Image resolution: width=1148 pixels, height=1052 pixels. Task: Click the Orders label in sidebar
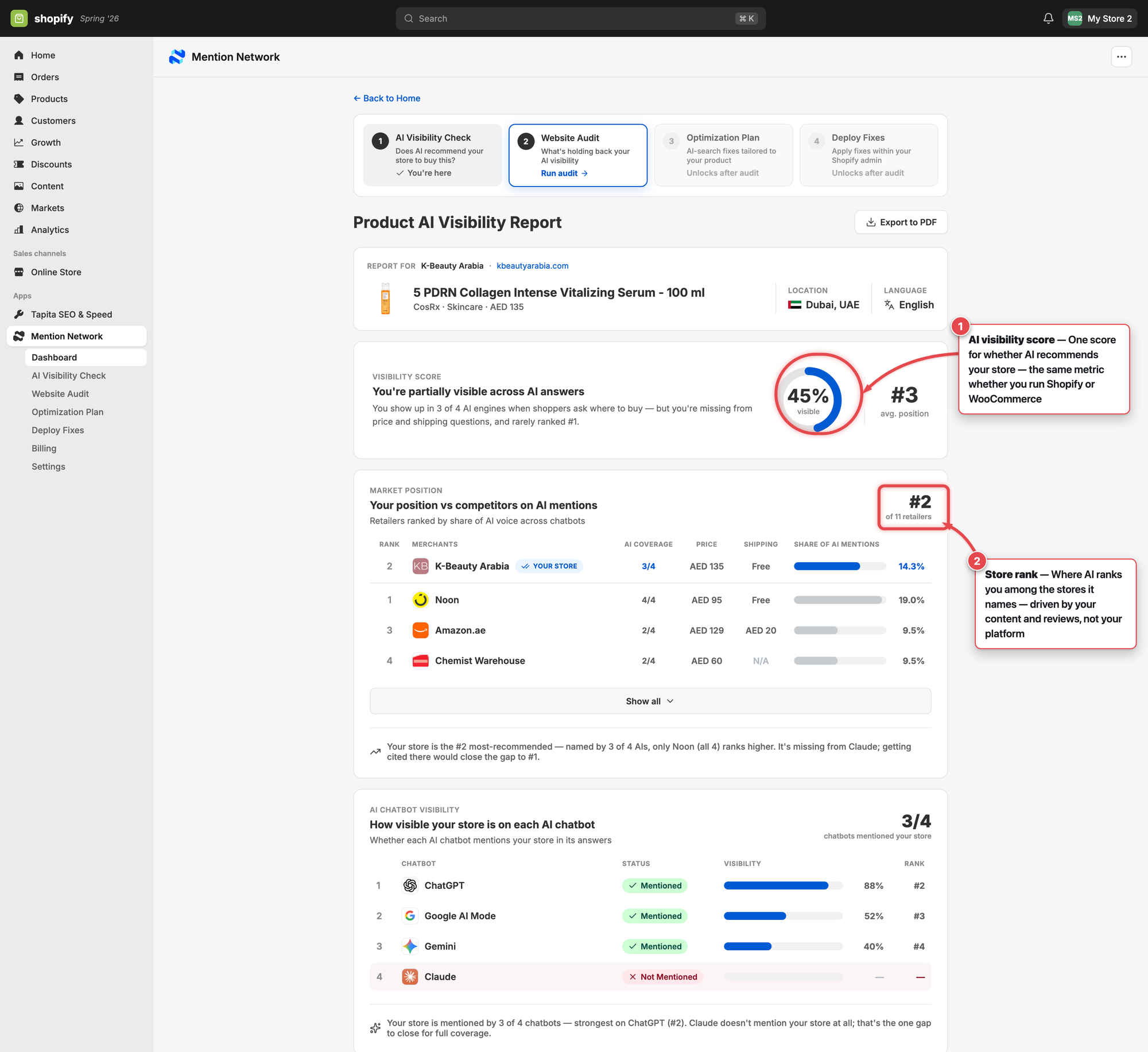(45, 77)
